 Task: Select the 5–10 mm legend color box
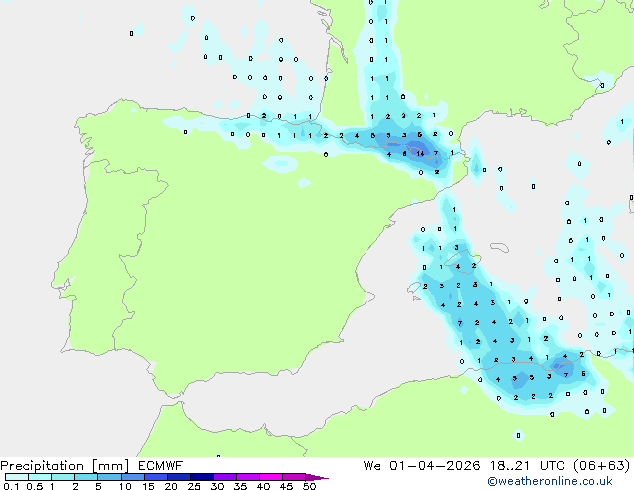click(x=109, y=477)
